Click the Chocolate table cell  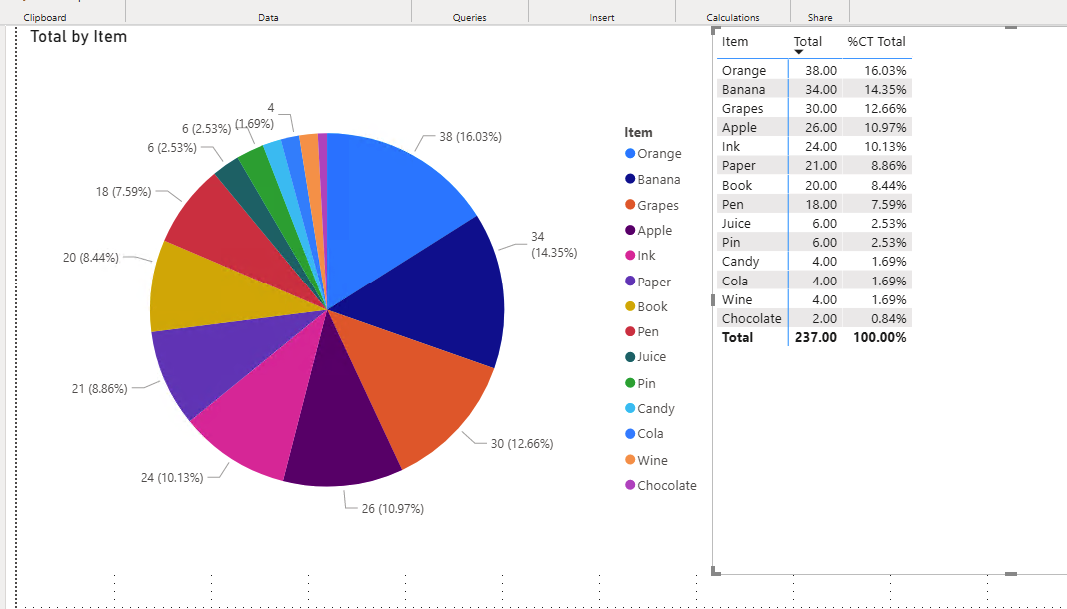[751, 318]
